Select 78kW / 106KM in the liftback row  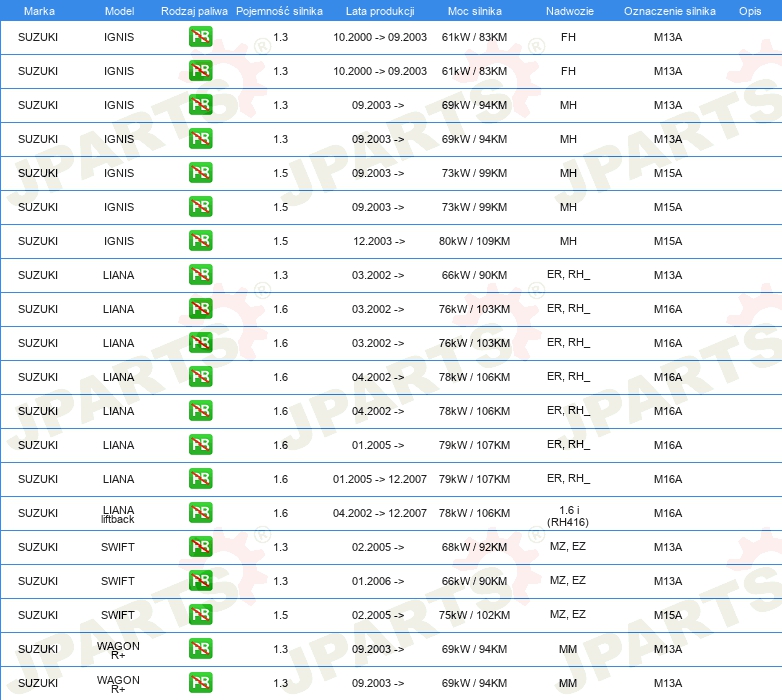coord(474,513)
